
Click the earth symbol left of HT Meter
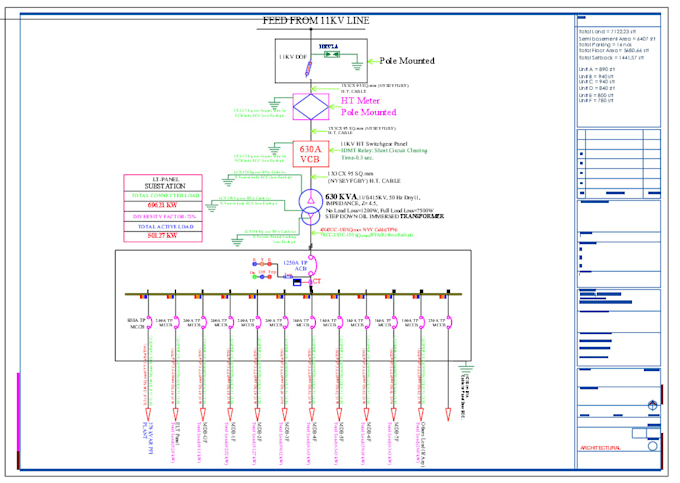(x=274, y=104)
